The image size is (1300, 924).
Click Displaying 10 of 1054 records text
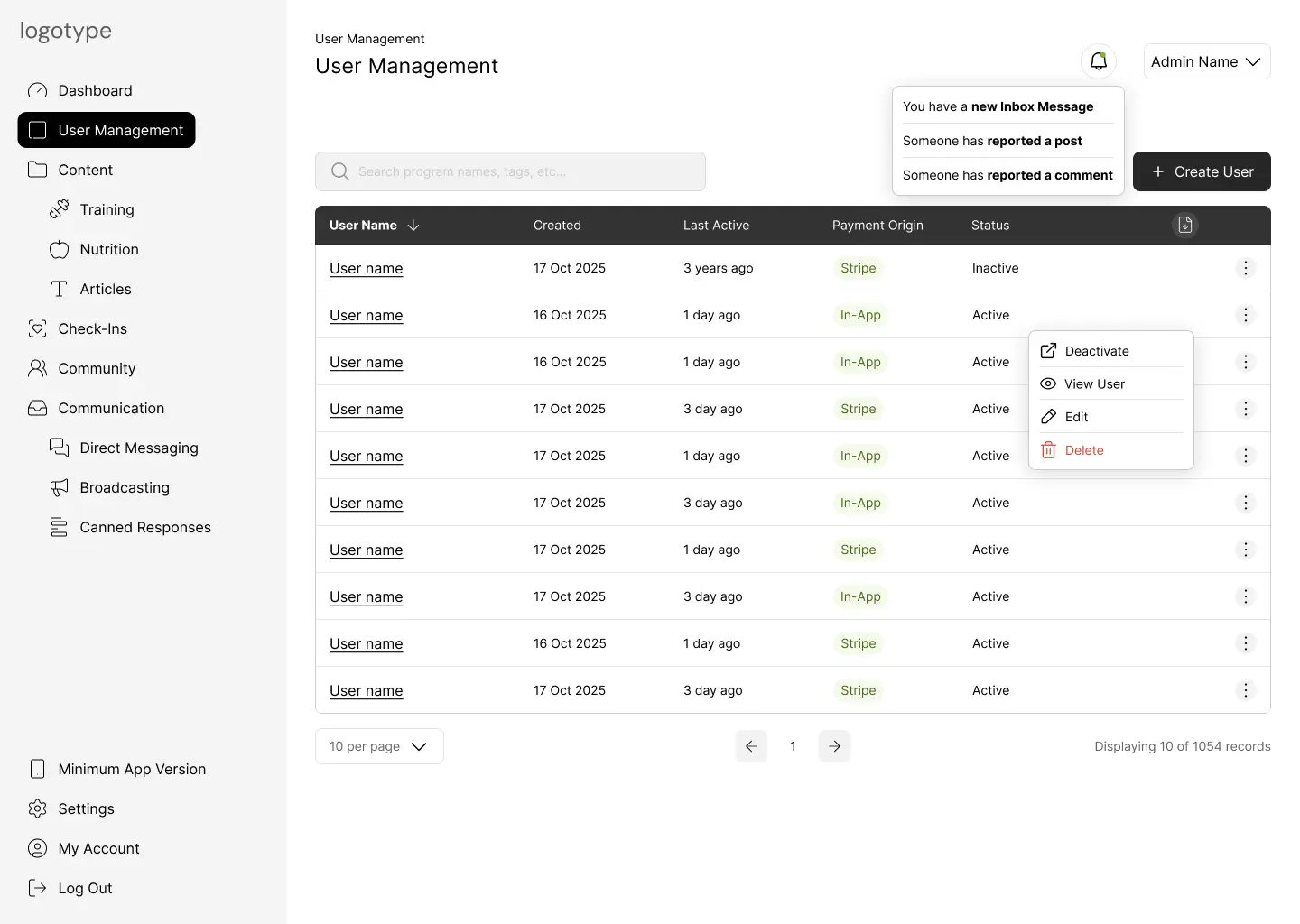coord(1183,746)
